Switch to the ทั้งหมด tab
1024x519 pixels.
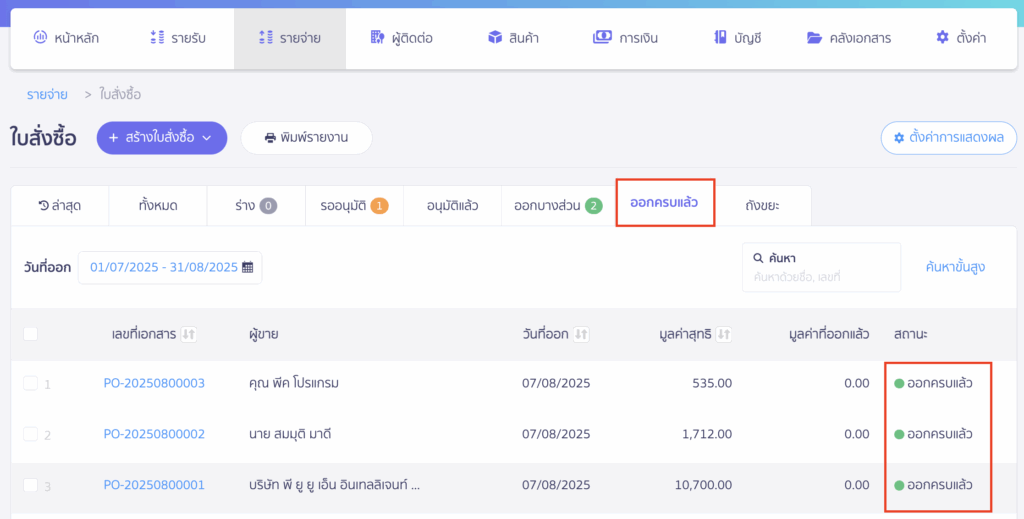coord(158,206)
